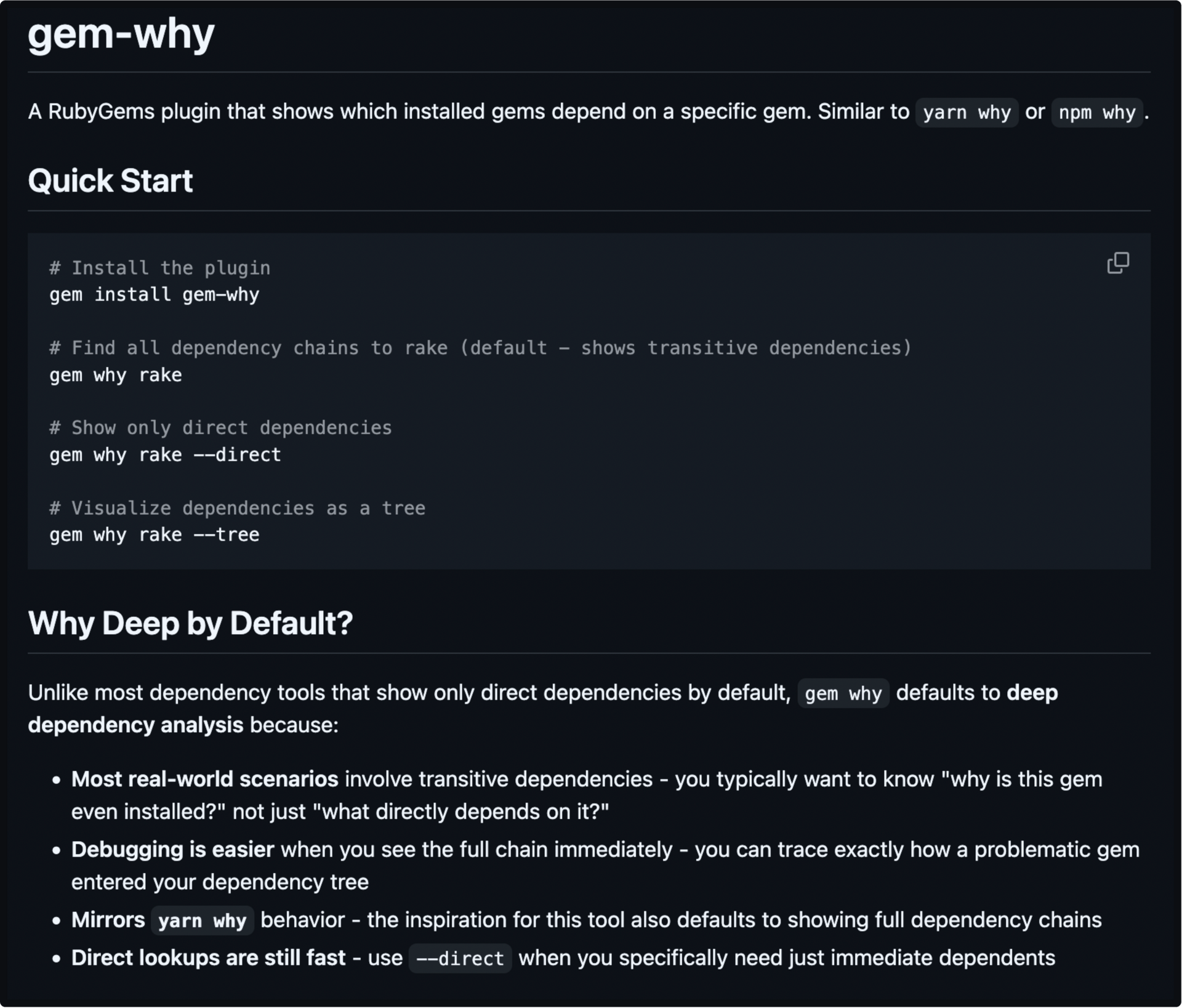Screen dimensions: 1182x1008
Task: Click the Find all dependency chains comment
Action: click(x=480, y=348)
